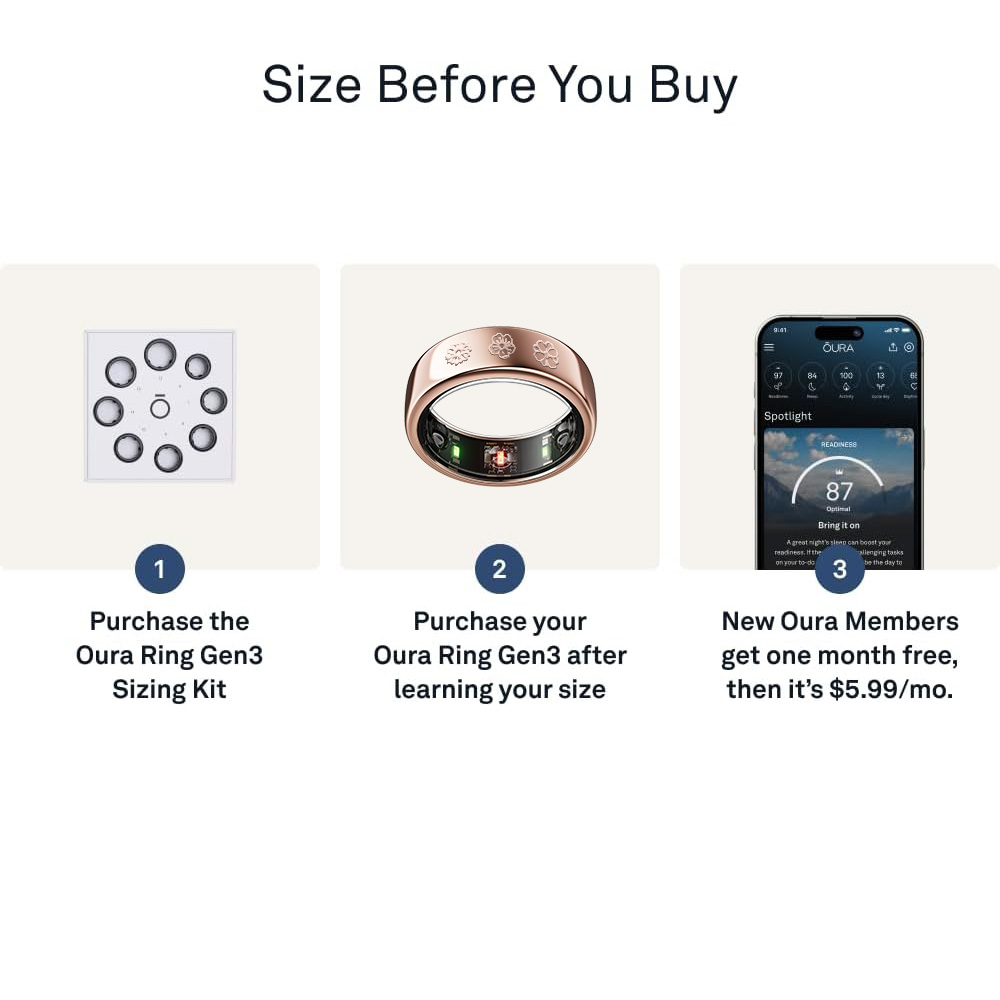Click the rose gold ring image
The image size is (1000, 1000).
pos(501,406)
